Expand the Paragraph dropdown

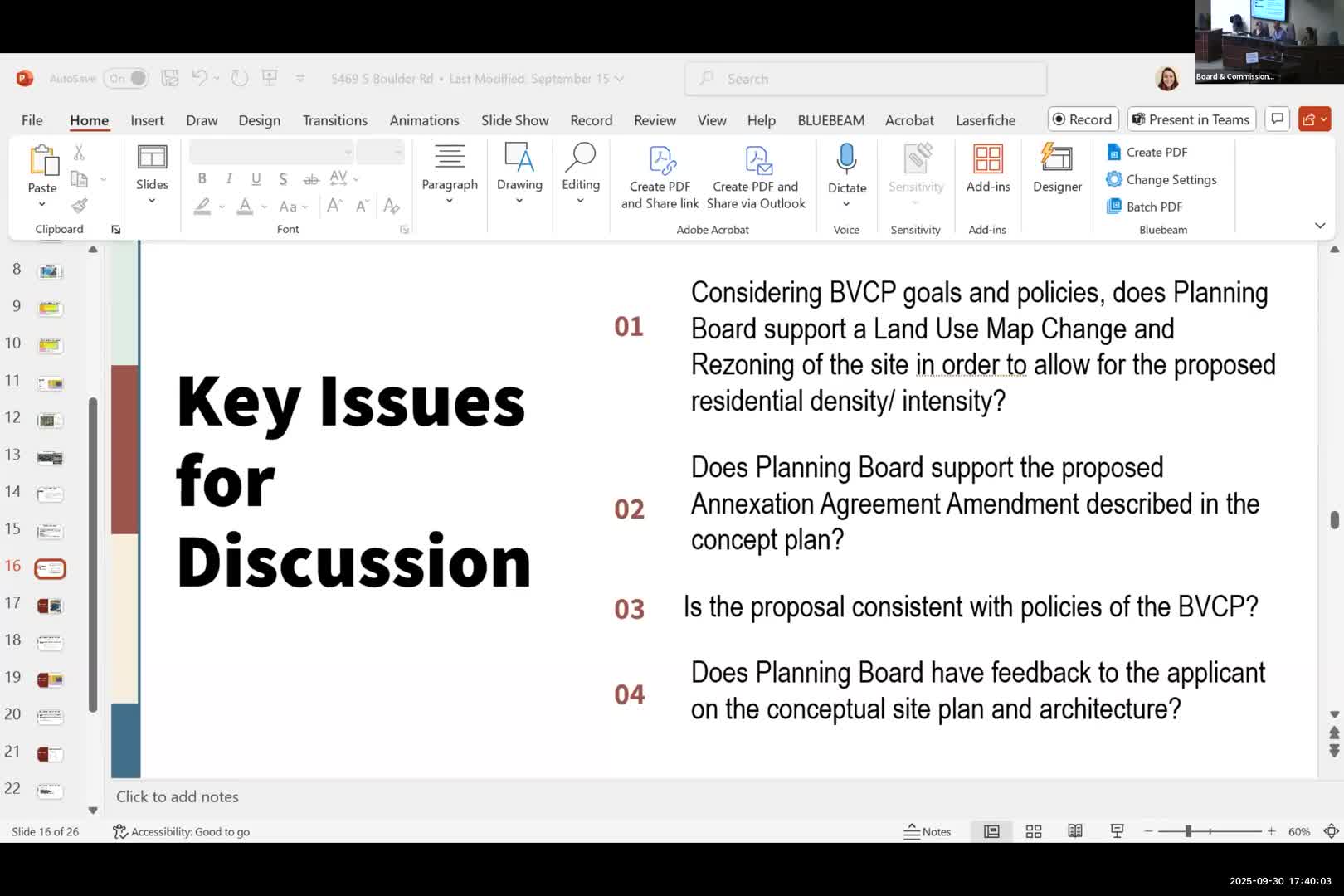pos(450,200)
